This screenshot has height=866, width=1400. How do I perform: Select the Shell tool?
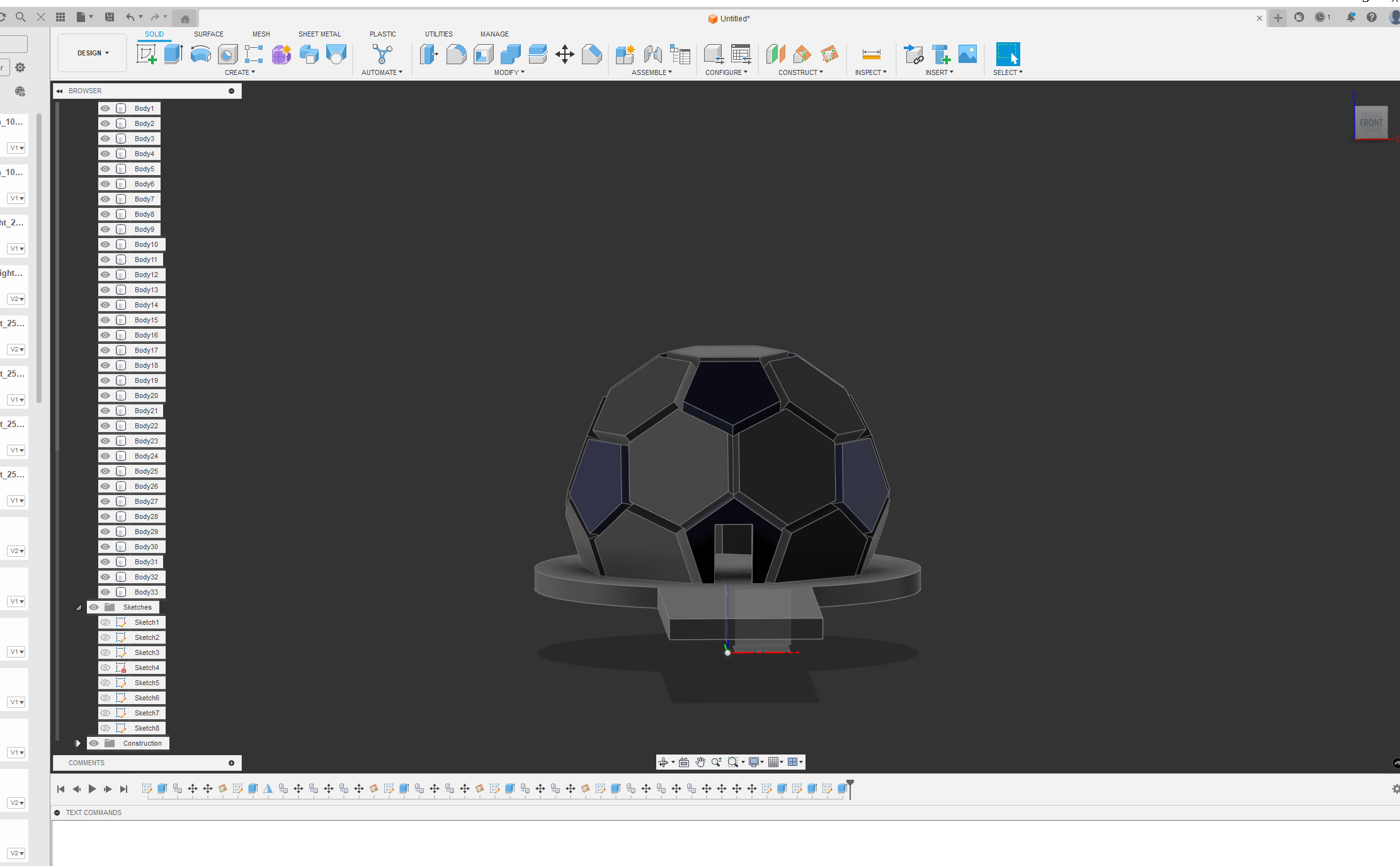point(483,54)
